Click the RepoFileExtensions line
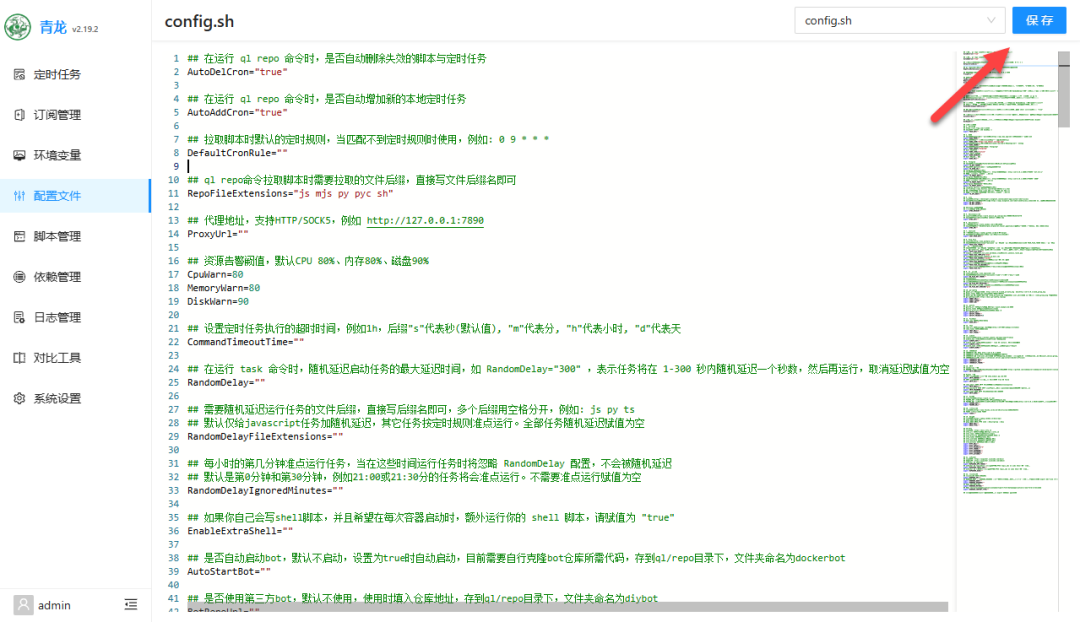This screenshot has height=622, width=1080. [290, 194]
